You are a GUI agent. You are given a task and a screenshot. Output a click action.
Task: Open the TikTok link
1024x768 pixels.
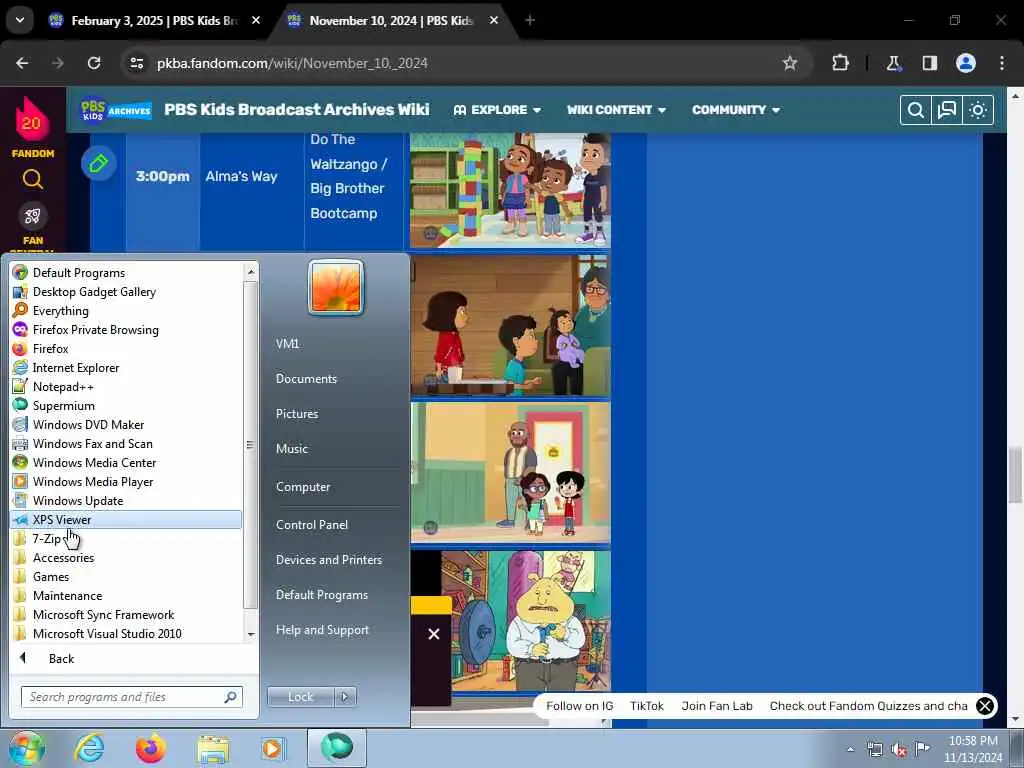pos(647,706)
